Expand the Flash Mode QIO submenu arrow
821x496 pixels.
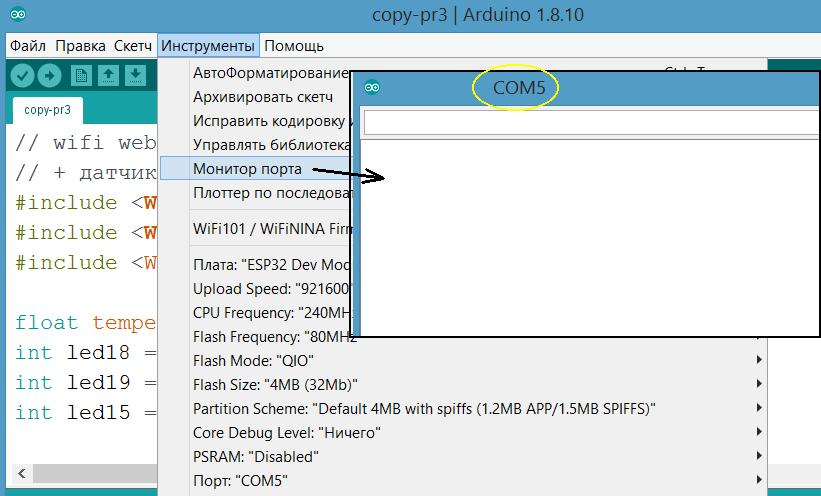[759, 360]
